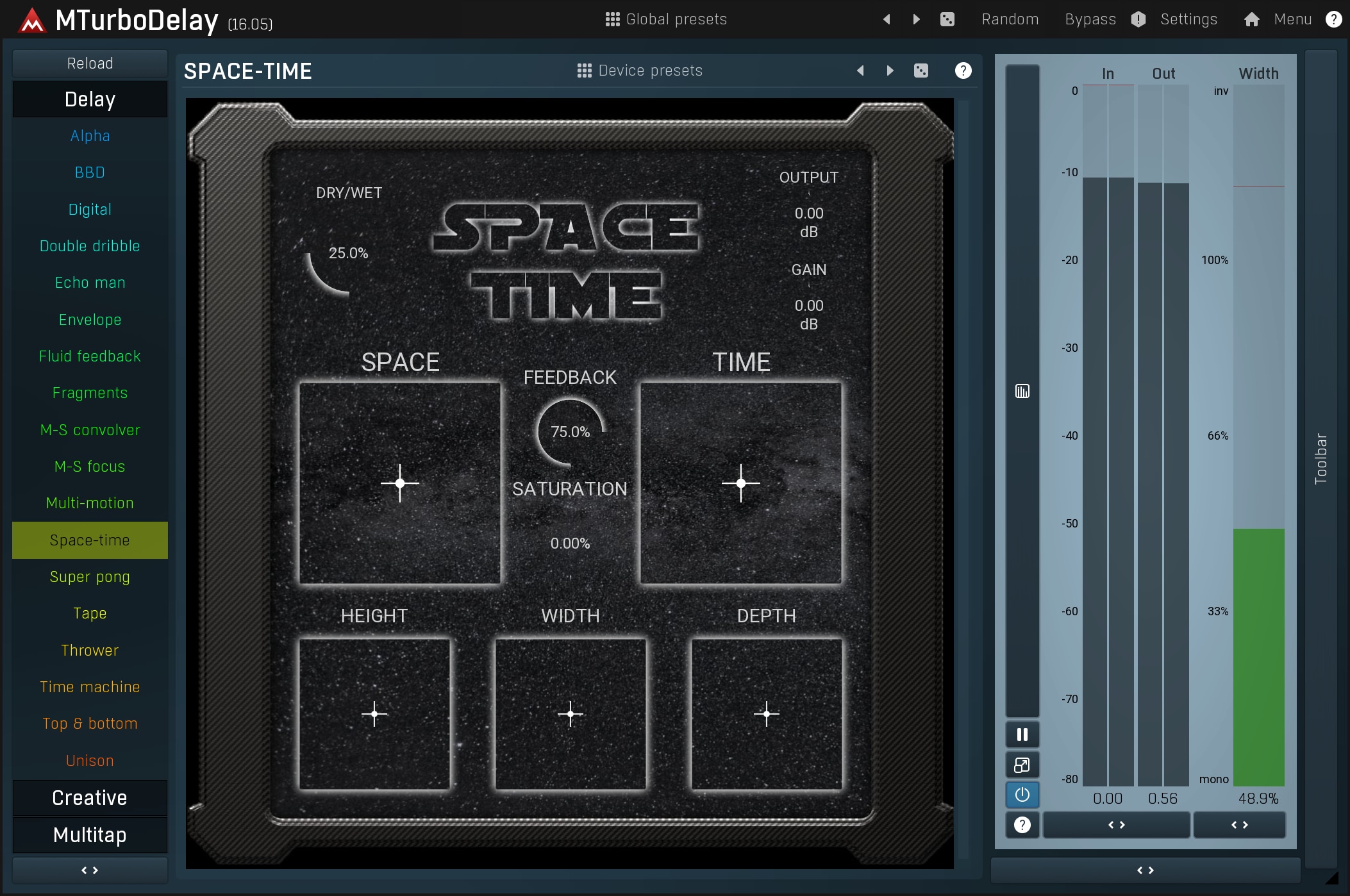
Task: Click the global random dice icon
Action: click(x=947, y=19)
